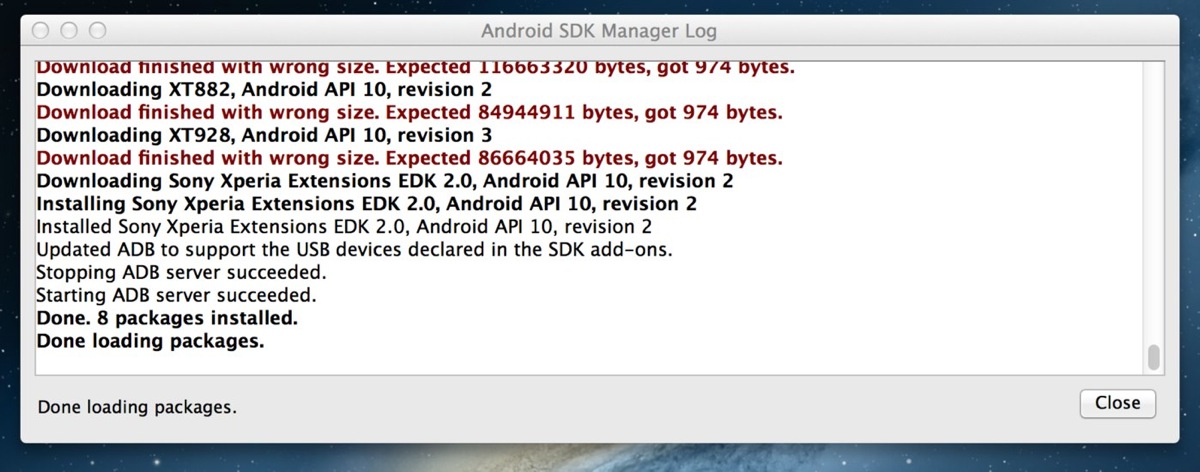Screen dimensions: 1200x472
Task: Click the bold 'Done loading packages.' log line
Action: (150, 342)
